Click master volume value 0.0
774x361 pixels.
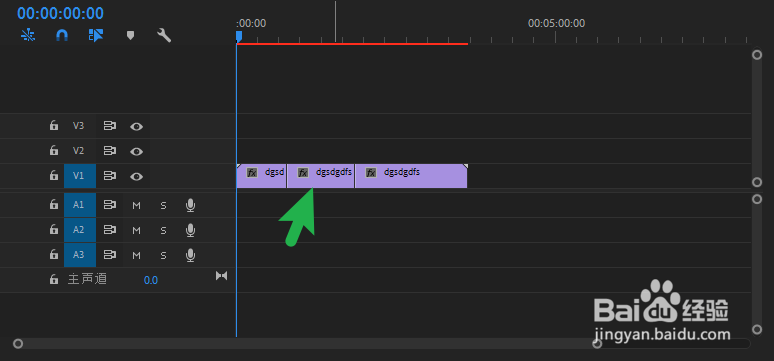151,280
